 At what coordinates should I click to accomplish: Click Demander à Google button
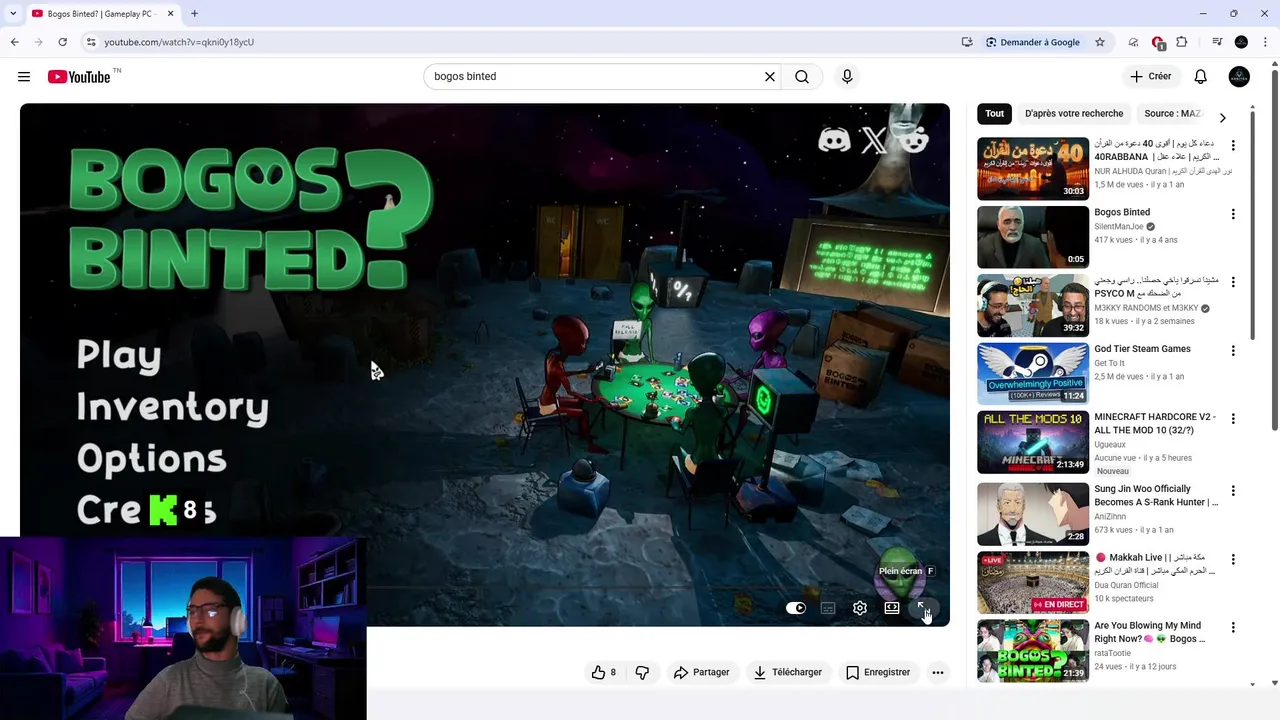pyautogui.click(x=1033, y=42)
